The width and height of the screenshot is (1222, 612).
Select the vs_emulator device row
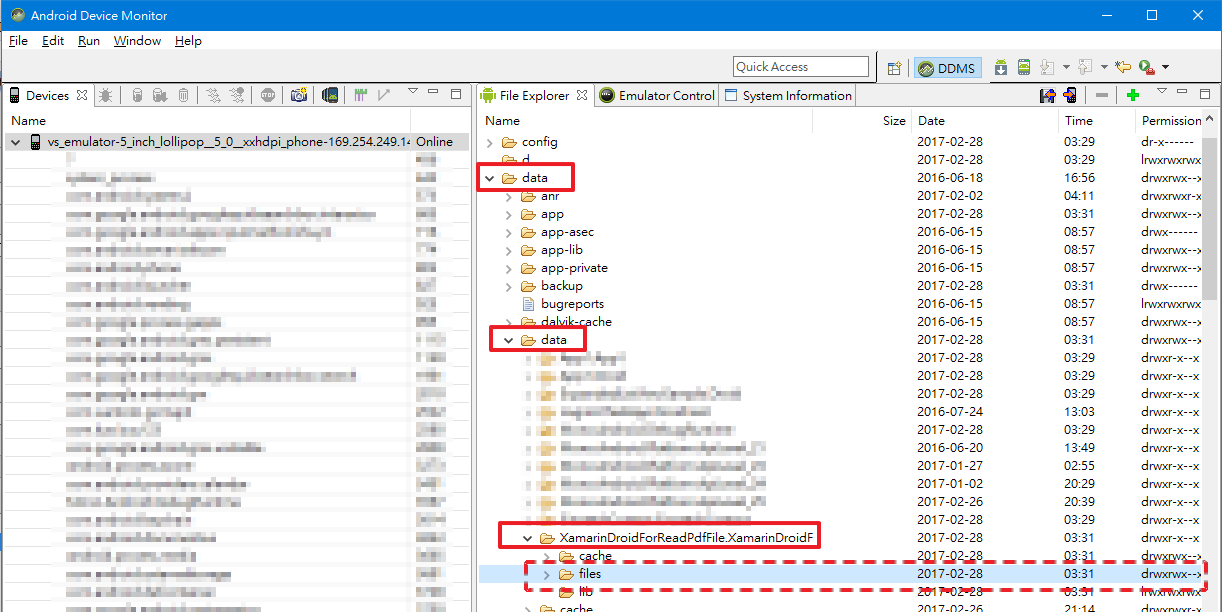pos(237,142)
